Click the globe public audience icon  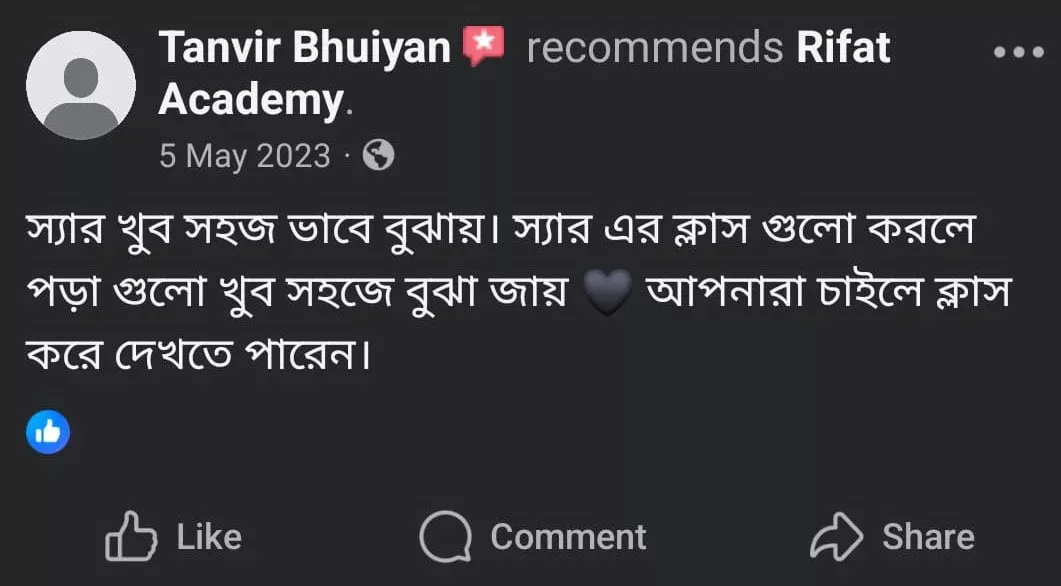(378, 155)
